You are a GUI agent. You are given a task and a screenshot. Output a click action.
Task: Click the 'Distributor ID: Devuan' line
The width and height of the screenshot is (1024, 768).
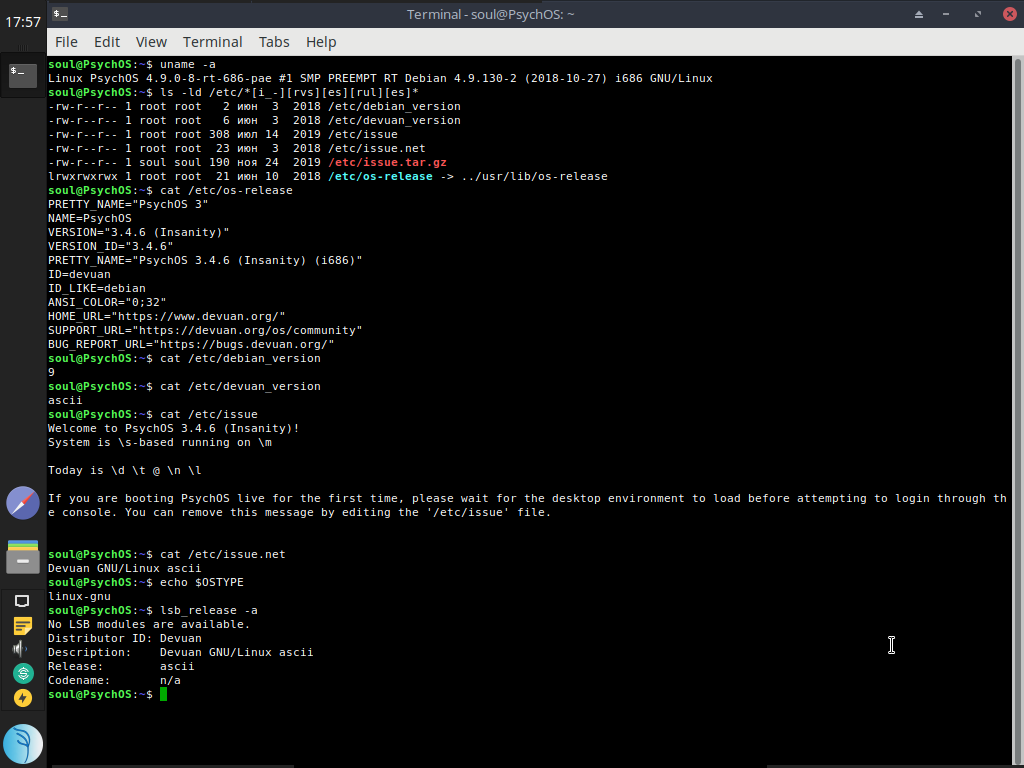click(x=125, y=638)
